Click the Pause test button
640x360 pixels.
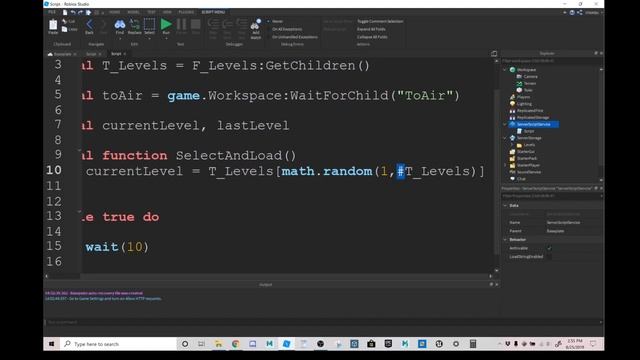[x=181, y=24]
